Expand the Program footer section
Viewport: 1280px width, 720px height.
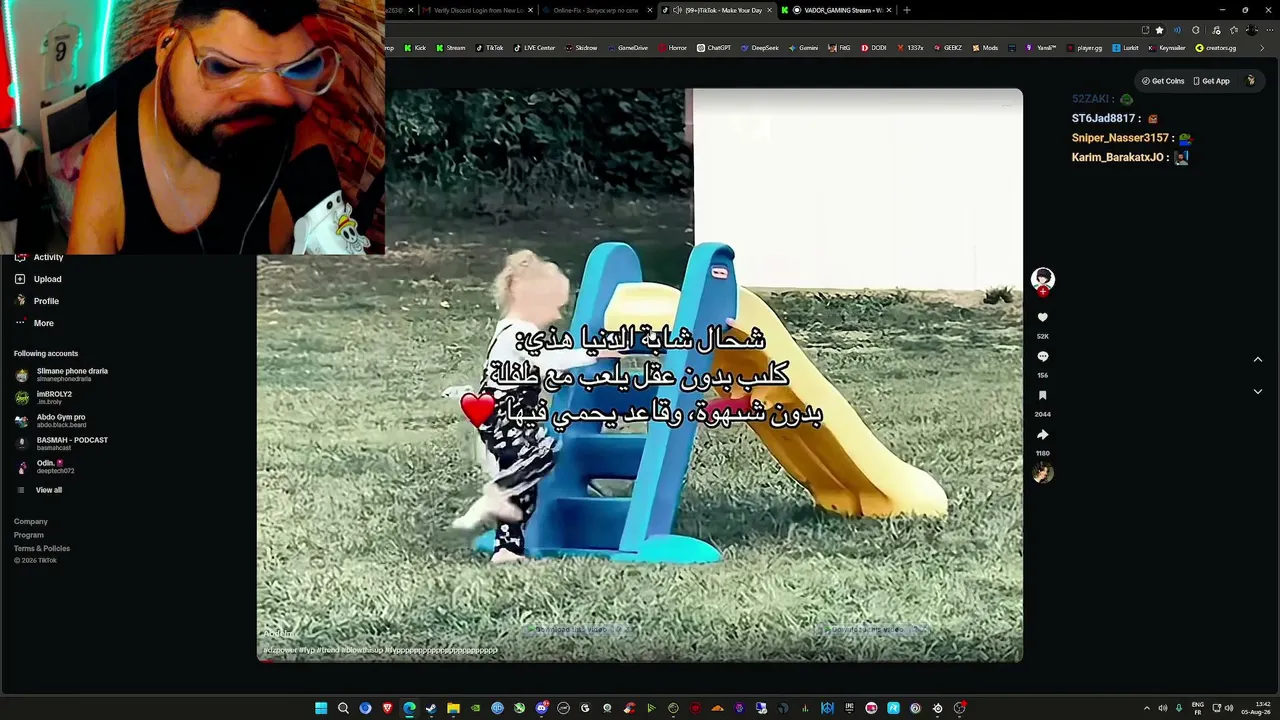29,535
